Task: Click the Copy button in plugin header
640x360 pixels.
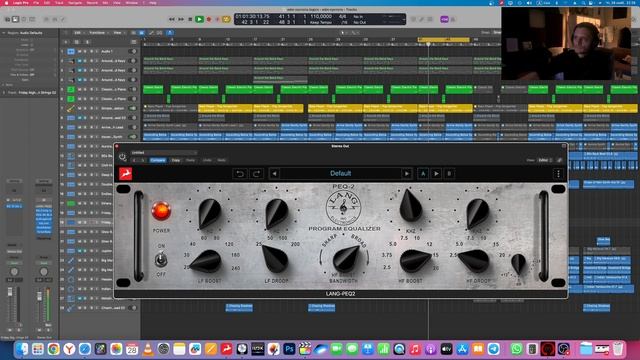Action: 176,160
